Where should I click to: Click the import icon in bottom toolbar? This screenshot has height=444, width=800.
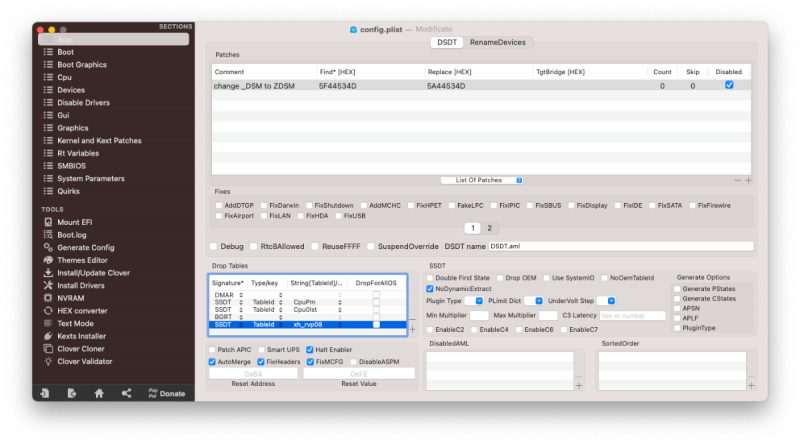pyautogui.click(x=45, y=393)
